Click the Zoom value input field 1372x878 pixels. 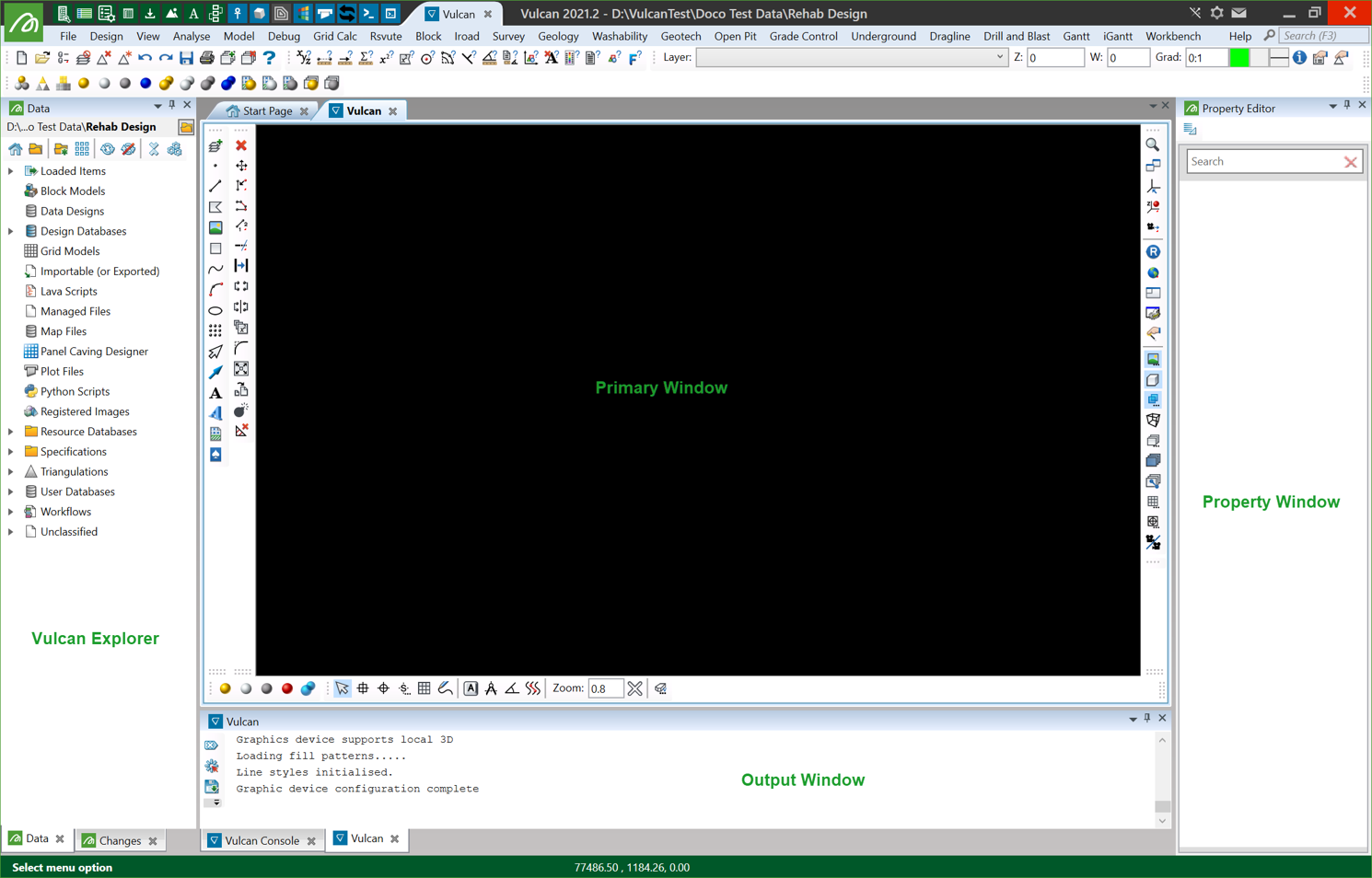[x=605, y=688]
